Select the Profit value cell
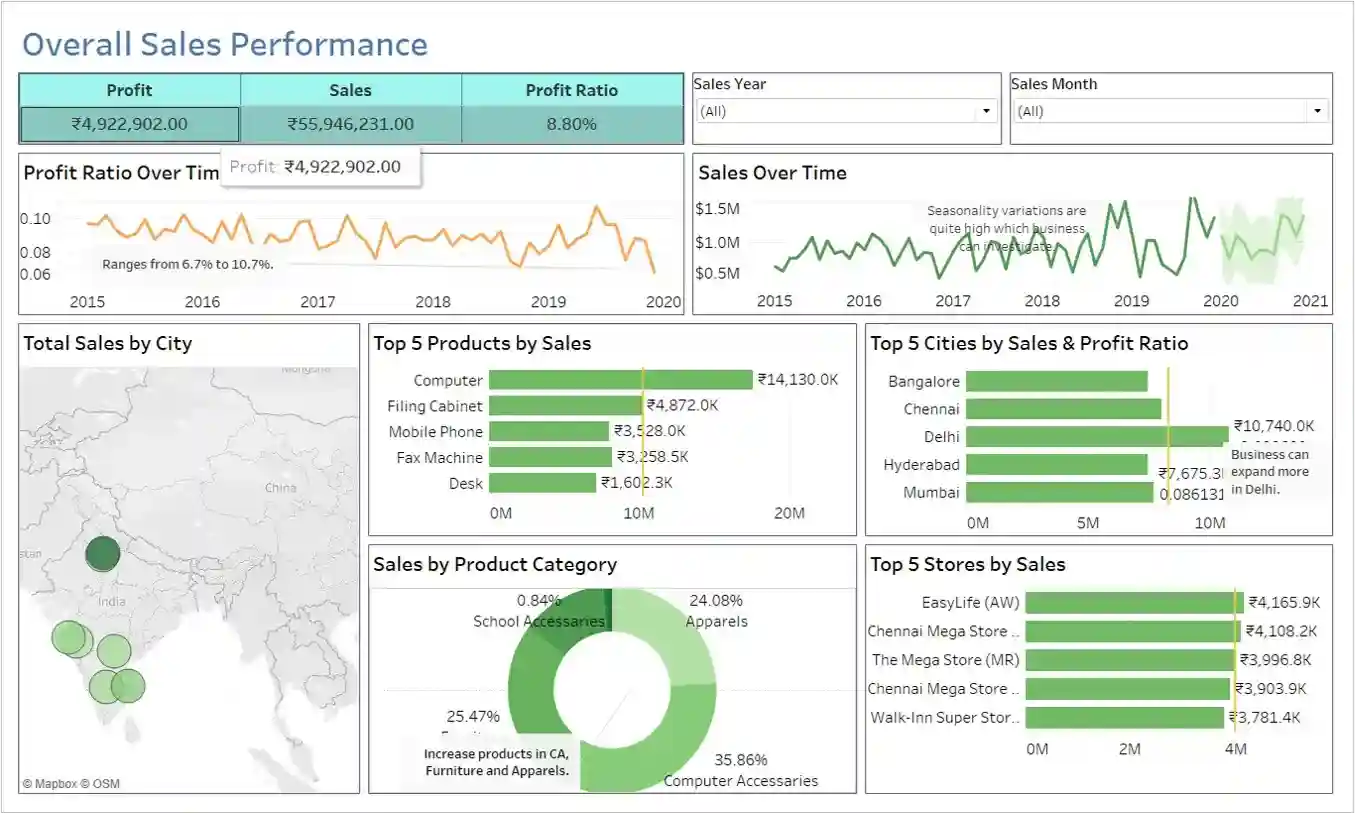Image resolution: width=1355 pixels, height=813 pixels. pyautogui.click(x=130, y=125)
